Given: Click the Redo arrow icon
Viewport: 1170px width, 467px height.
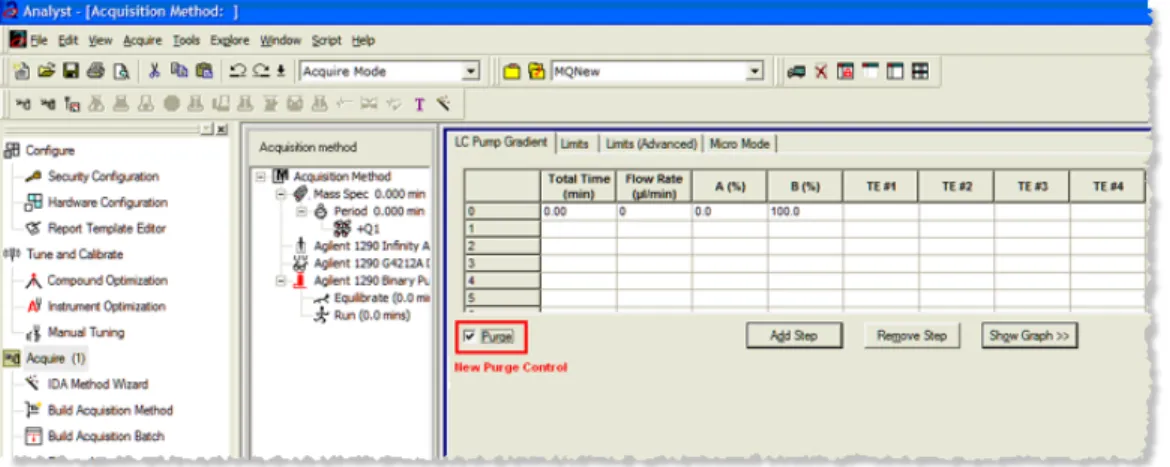Looking at the screenshot, I should [260, 72].
